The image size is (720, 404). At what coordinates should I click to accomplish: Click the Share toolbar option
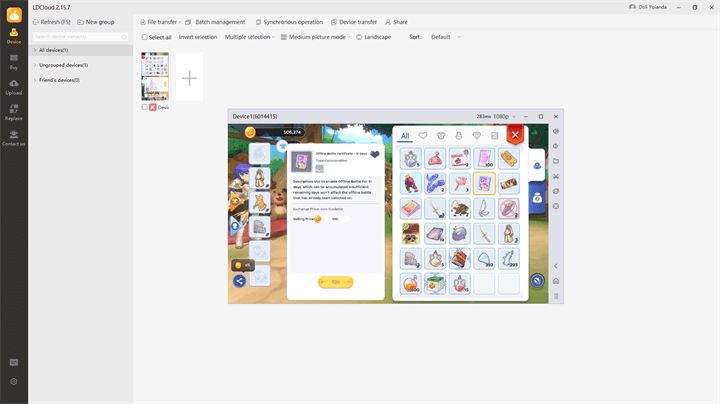(x=396, y=22)
